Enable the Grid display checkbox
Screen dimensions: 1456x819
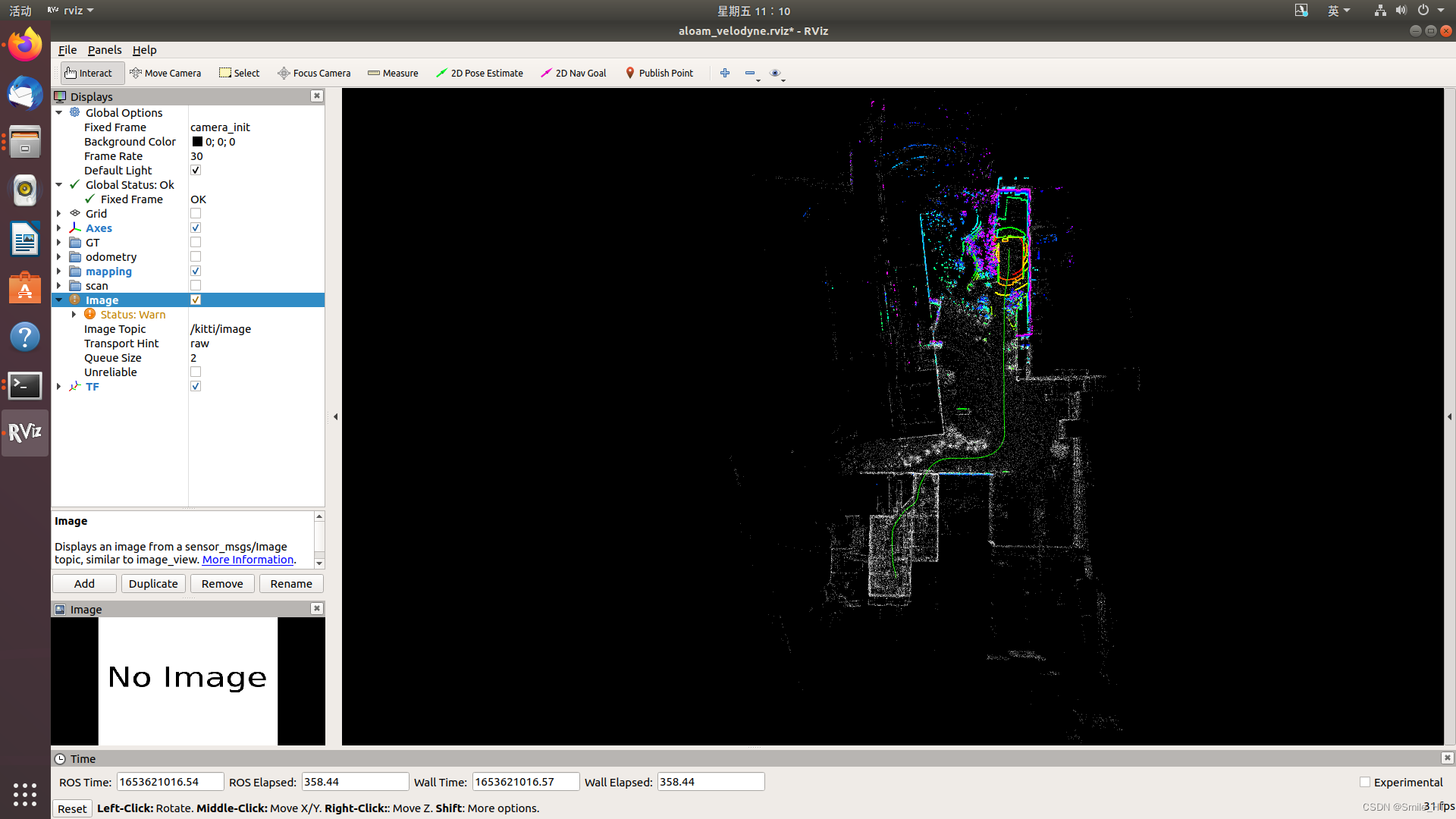pos(196,214)
